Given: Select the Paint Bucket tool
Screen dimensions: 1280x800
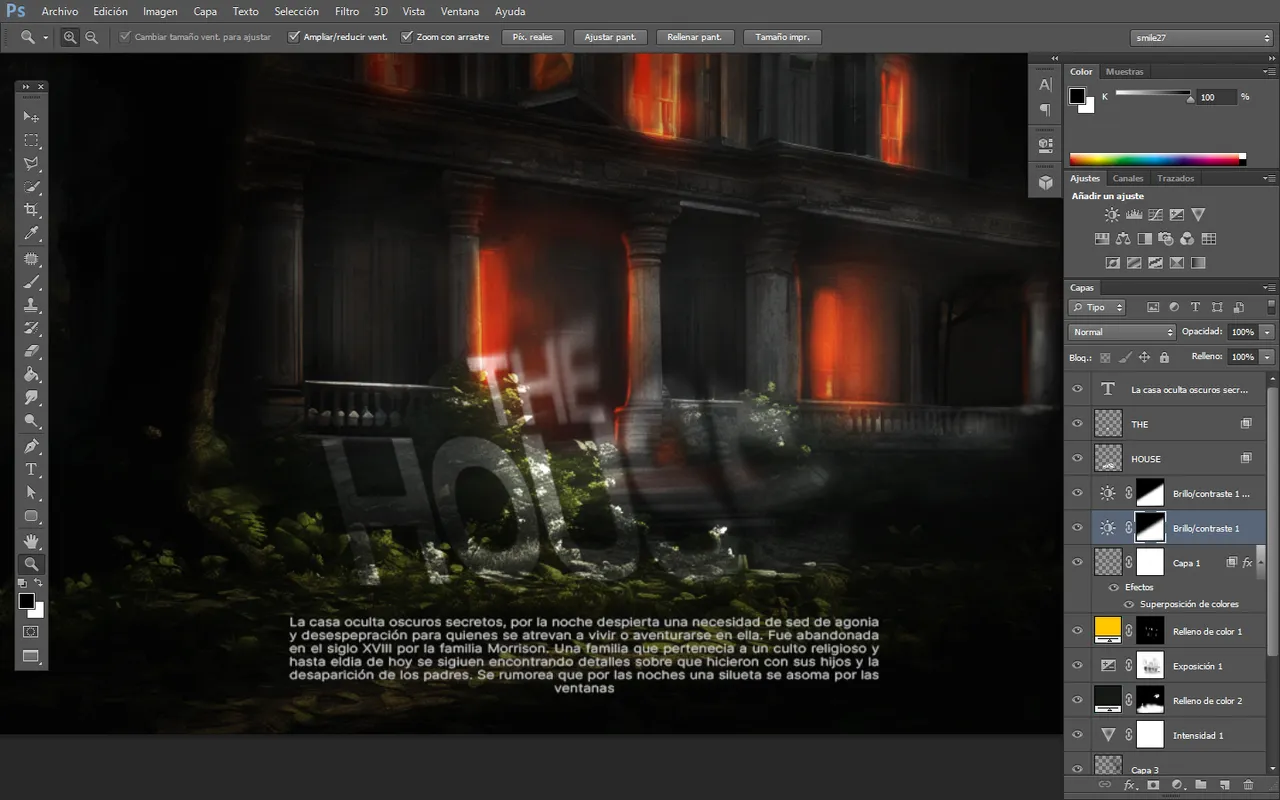Looking at the screenshot, I should (x=31, y=375).
